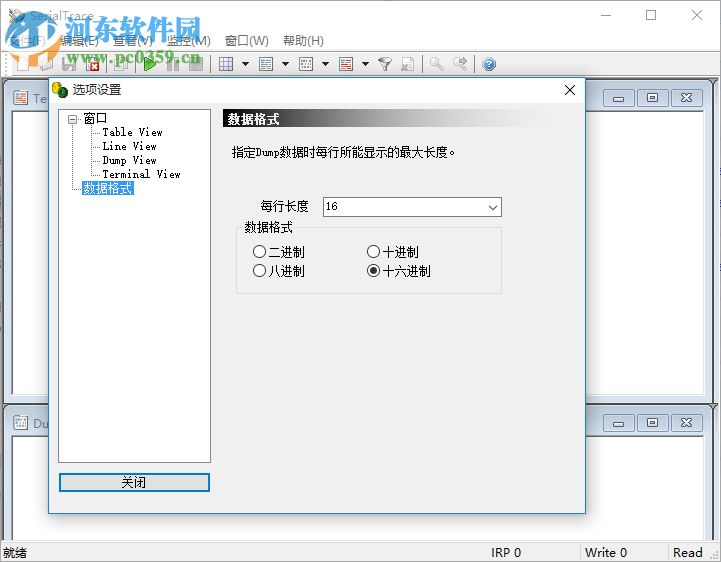The height and width of the screenshot is (562, 721).
Task: Expand the Dump View dropdown arrow in toolbar
Action: coord(325,64)
